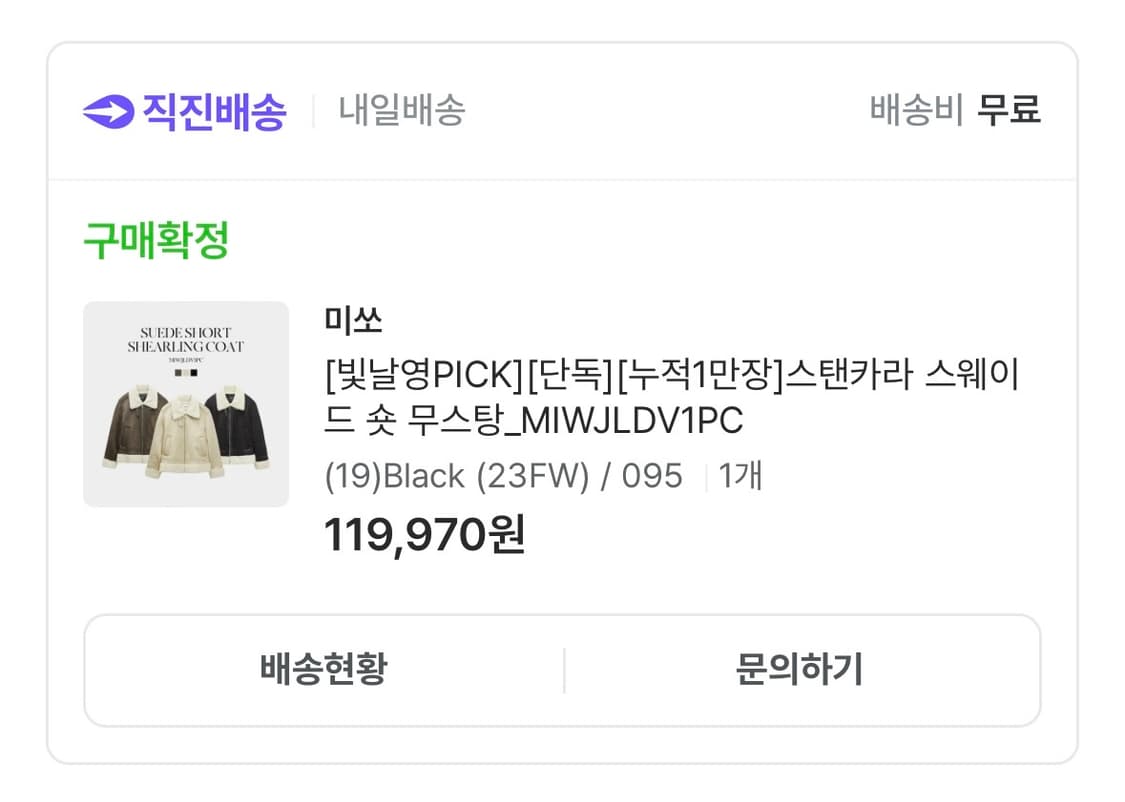Open the 배송현황 delivery status button
Viewport: 1125px width, 802px height.
[324, 670]
